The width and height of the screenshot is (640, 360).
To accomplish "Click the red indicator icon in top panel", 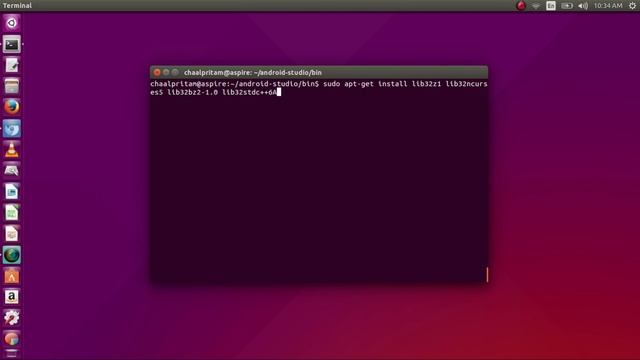I will [x=521, y=5].
